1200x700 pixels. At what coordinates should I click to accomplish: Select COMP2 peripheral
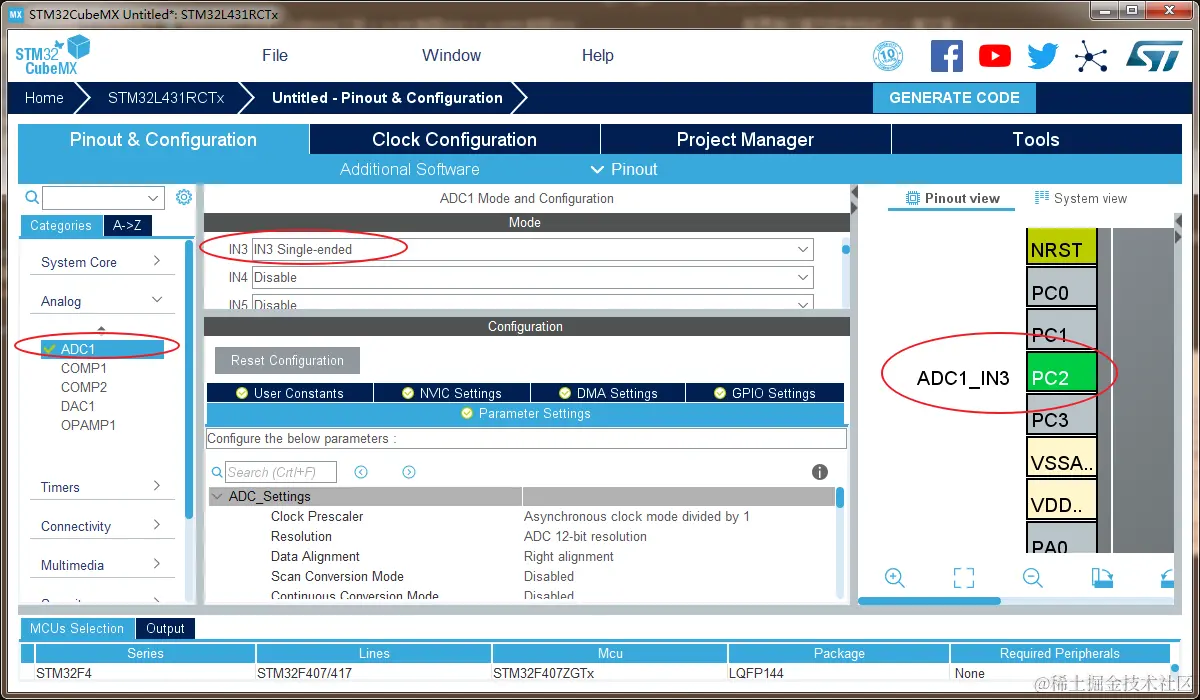pyautogui.click(x=84, y=387)
